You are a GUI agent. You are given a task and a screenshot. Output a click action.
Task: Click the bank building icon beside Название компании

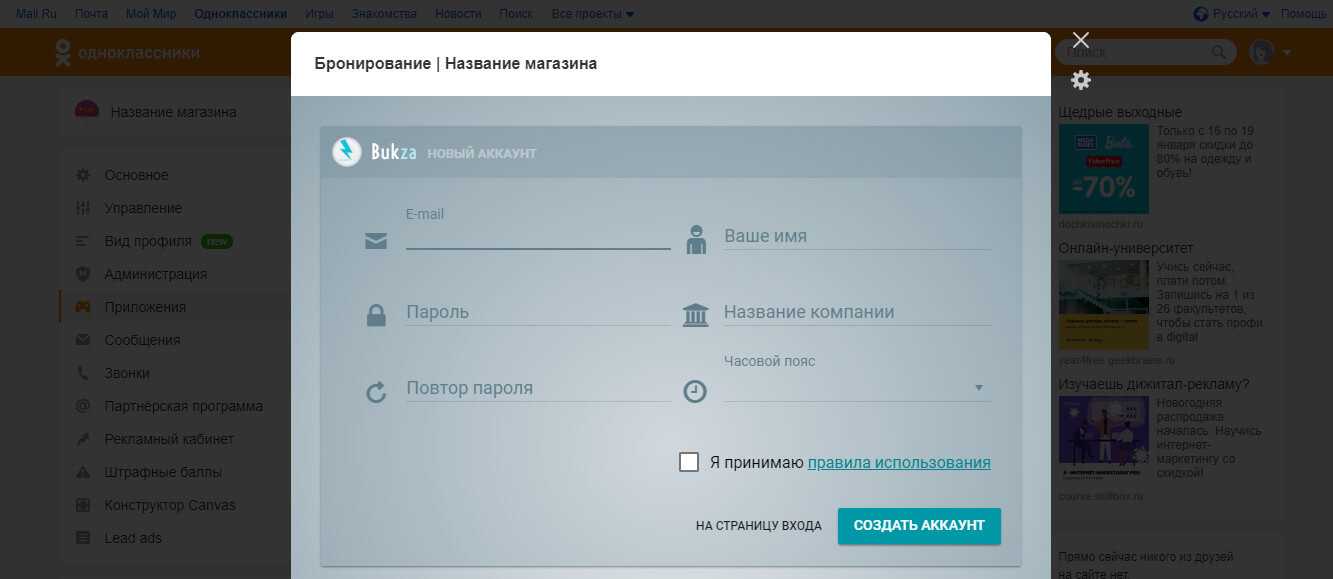[695, 315]
